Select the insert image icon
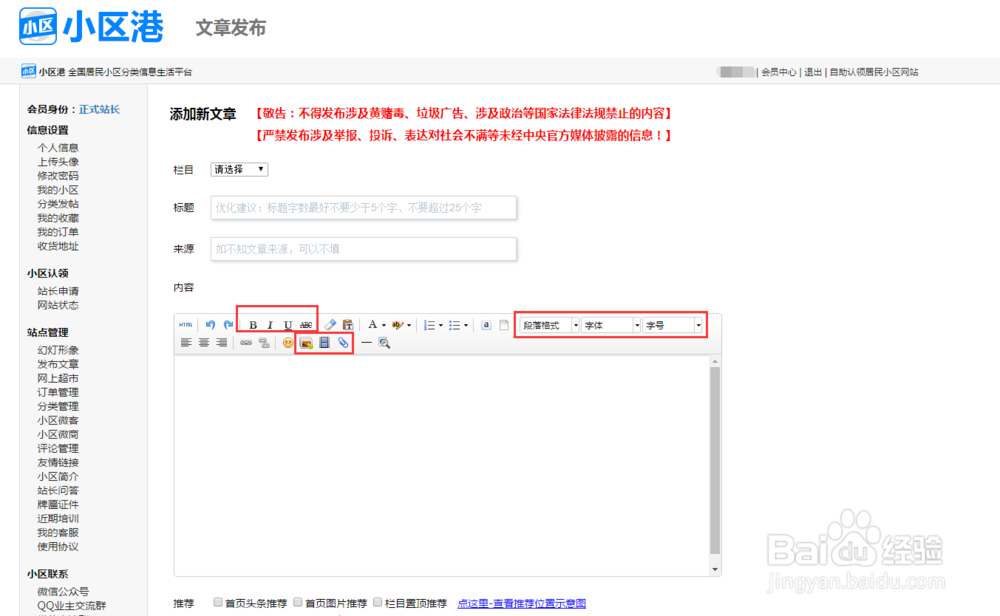This screenshot has width=1000, height=616. [x=306, y=344]
